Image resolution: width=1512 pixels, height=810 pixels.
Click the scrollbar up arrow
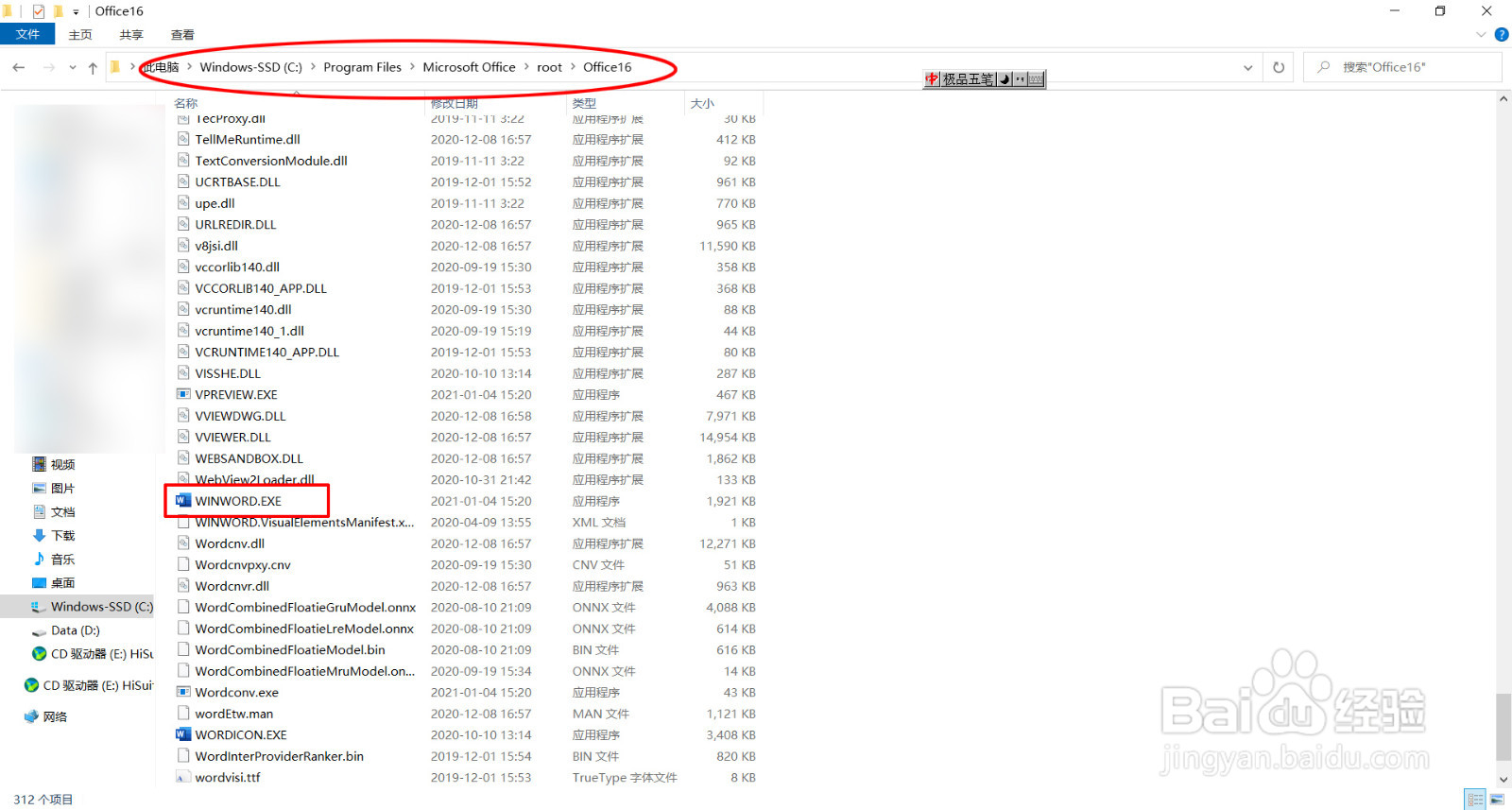coord(1503,98)
